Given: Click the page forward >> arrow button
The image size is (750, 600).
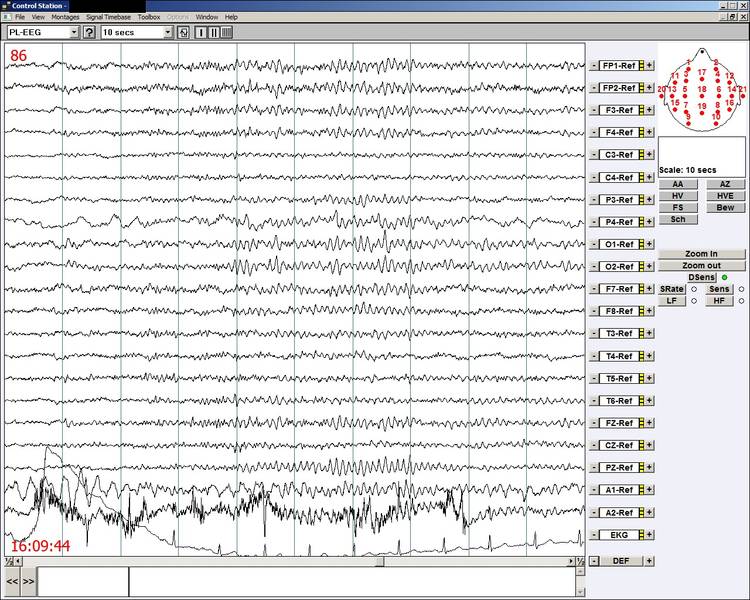Looking at the screenshot, I should click(x=28, y=581).
